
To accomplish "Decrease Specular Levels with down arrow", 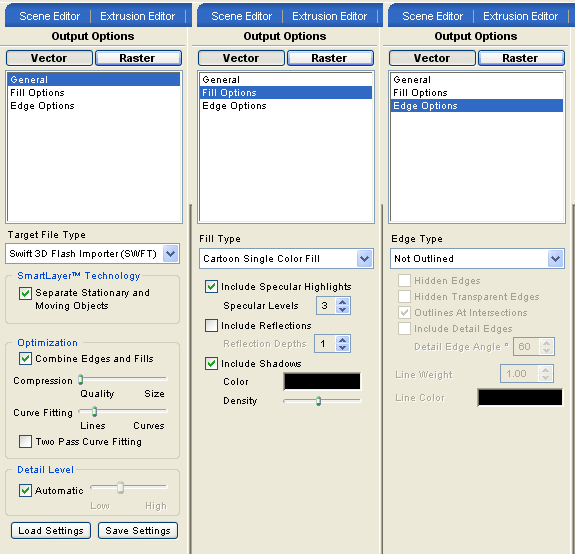I will pos(343,309).
